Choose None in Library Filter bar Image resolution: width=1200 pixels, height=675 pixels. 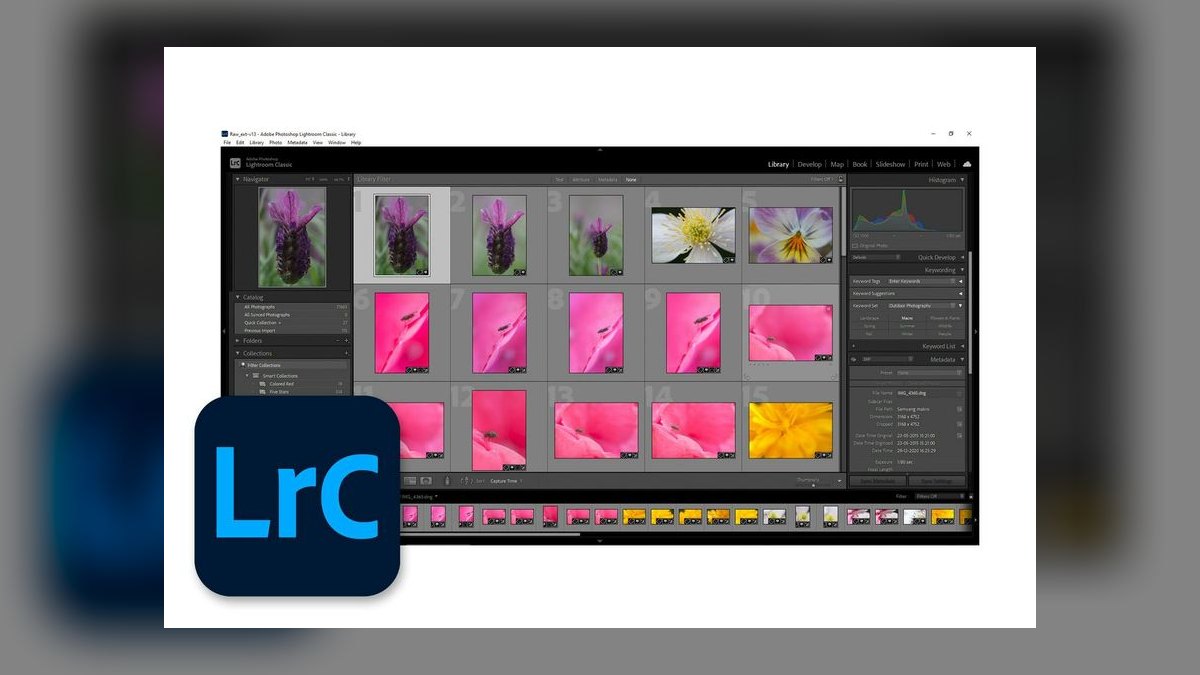pos(631,180)
